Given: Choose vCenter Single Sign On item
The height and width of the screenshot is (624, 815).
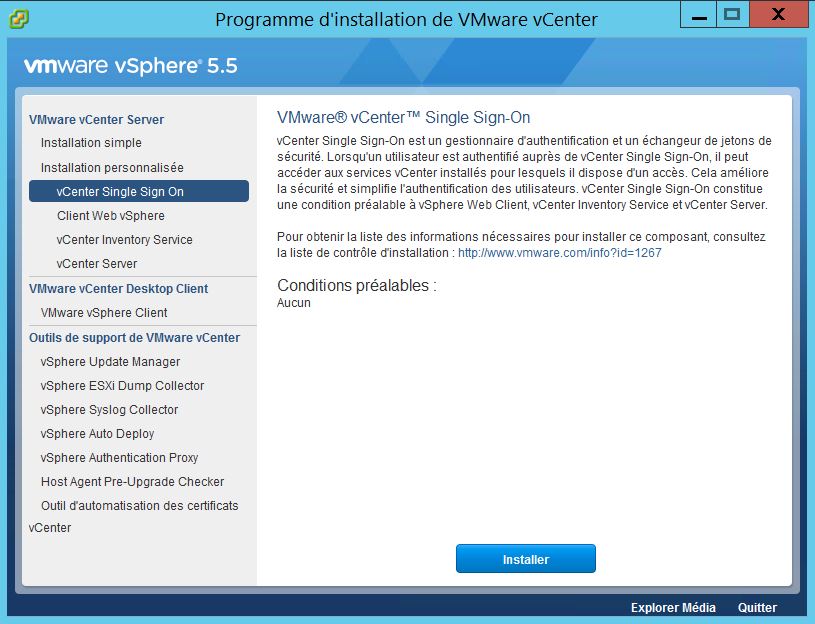Looking at the screenshot, I should [139, 191].
